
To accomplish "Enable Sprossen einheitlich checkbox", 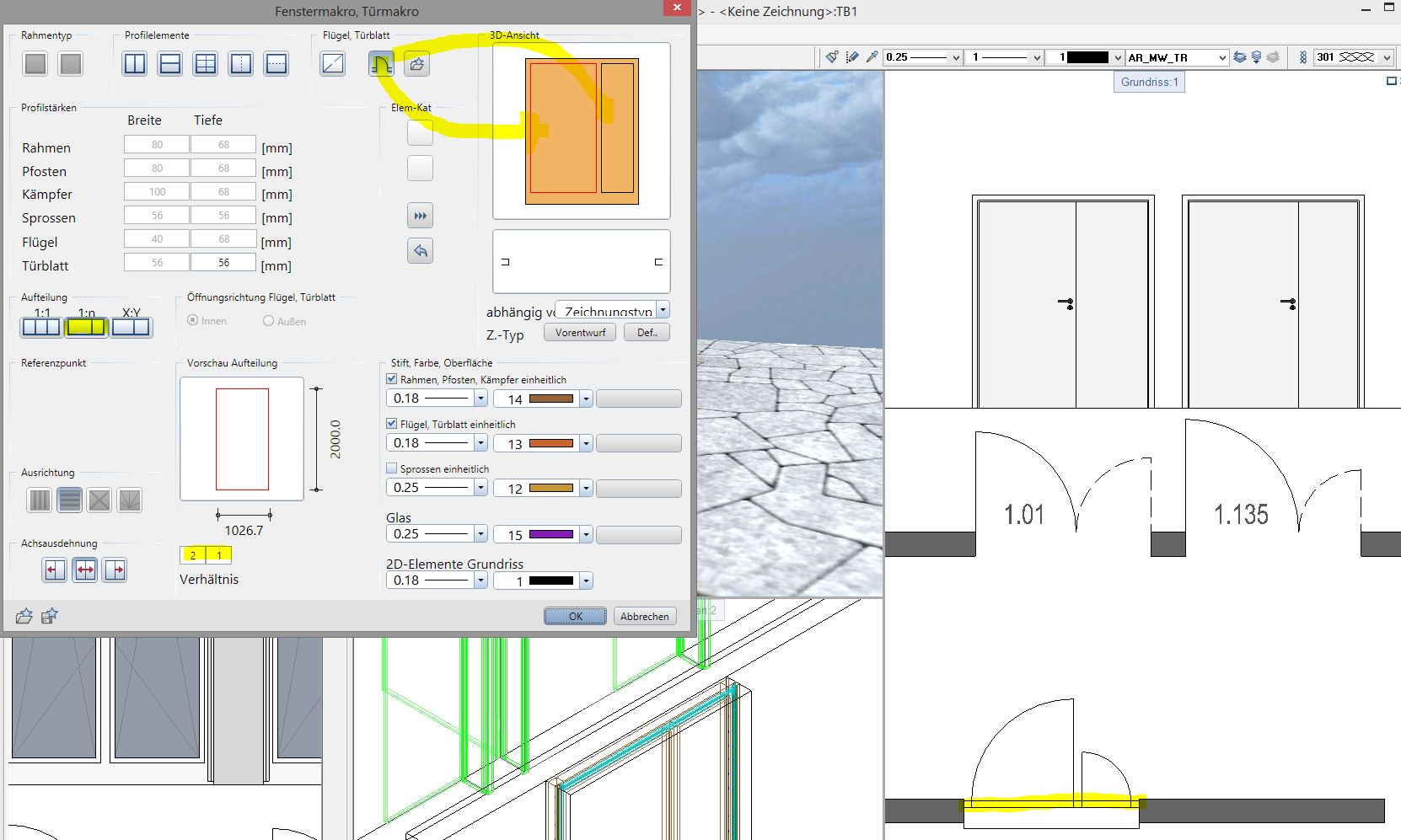I will [391, 468].
